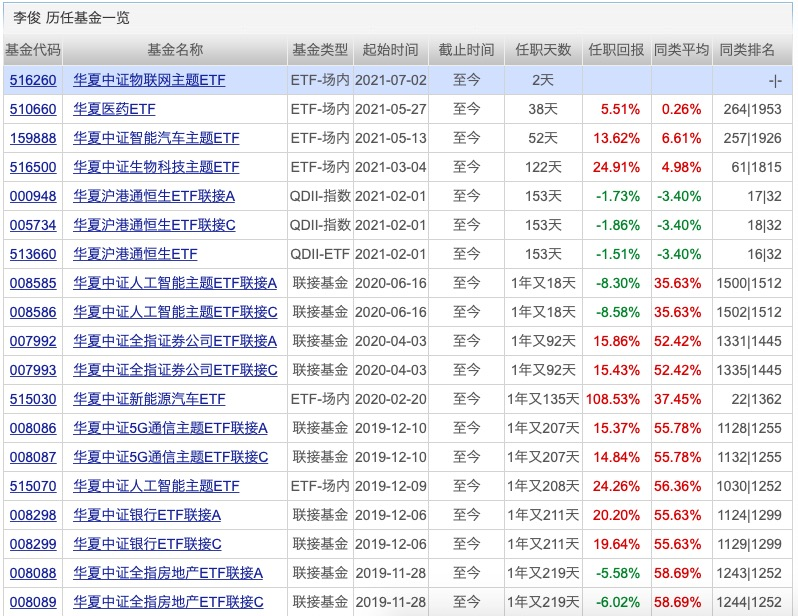Image resolution: width=798 pixels, height=616 pixels.
Task: Click the 起始时间 column header
Action: pos(390,50)
